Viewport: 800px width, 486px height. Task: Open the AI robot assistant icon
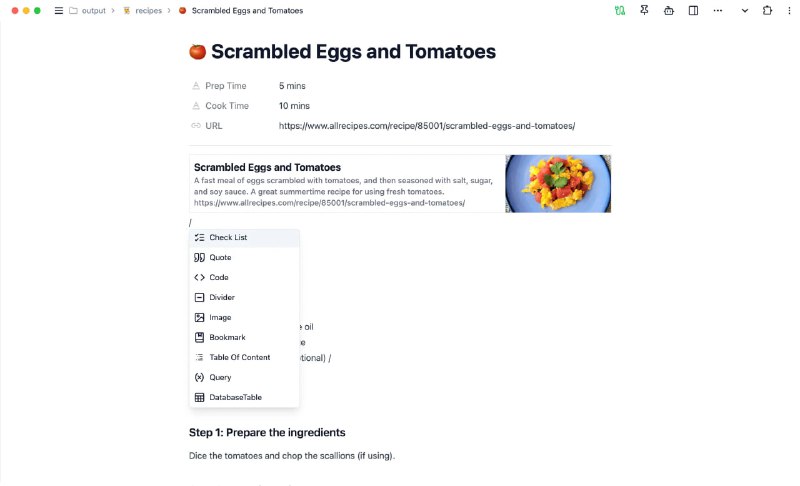coord(669,10)
